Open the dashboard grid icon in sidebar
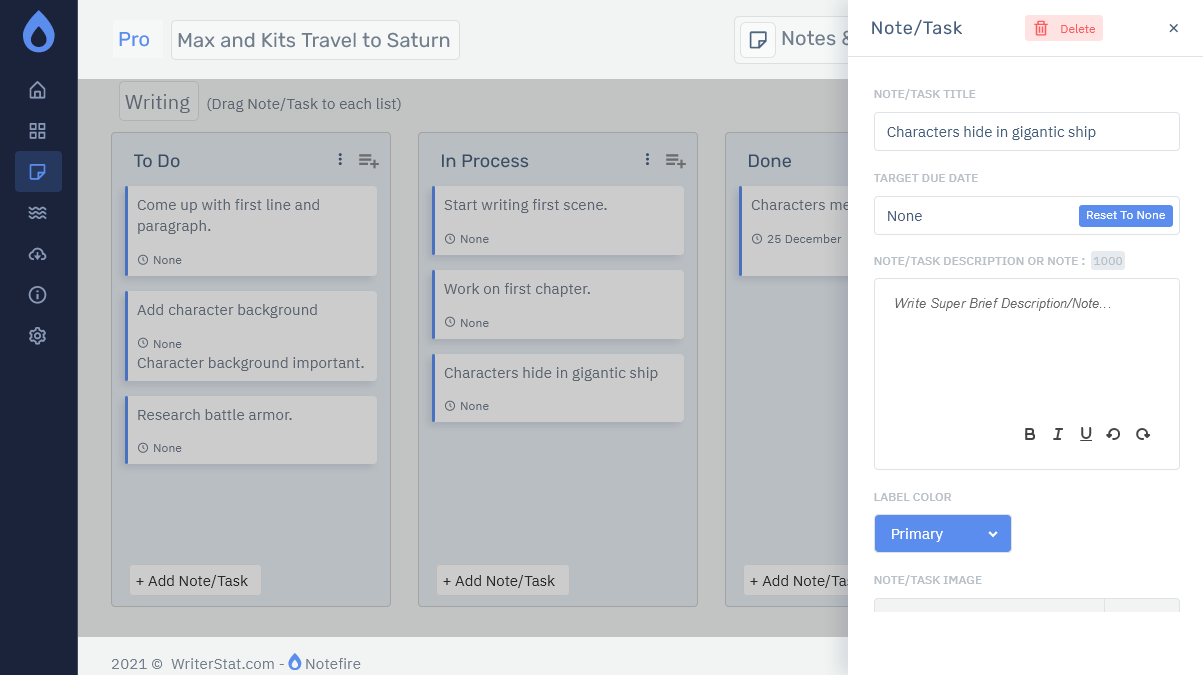The height and width of the screenshot is (675, 1203). tap(37, 130)
